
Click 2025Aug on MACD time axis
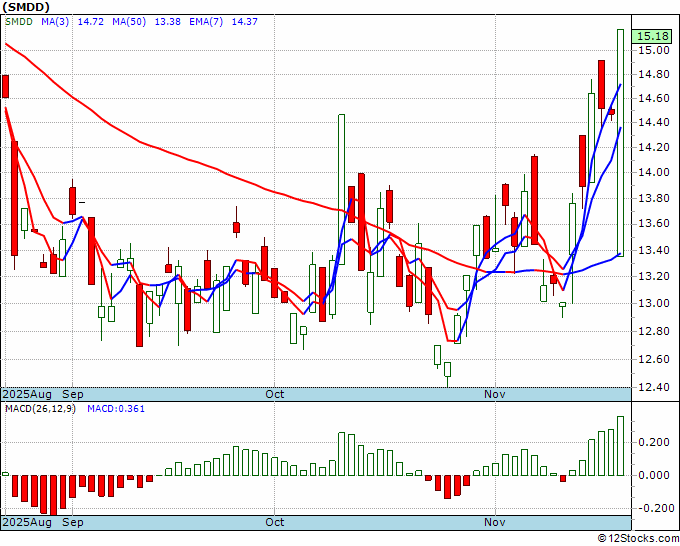click(27, 522)
